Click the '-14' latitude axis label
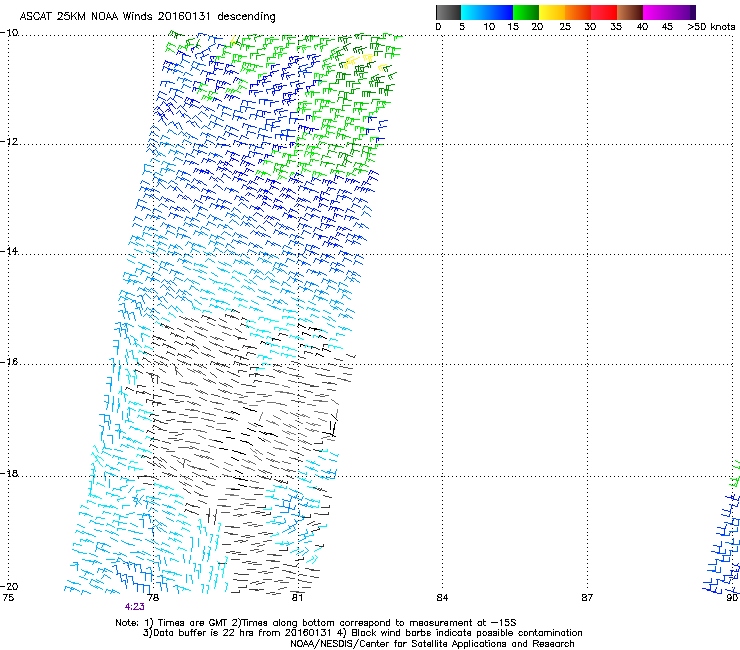 click(9, 251)
